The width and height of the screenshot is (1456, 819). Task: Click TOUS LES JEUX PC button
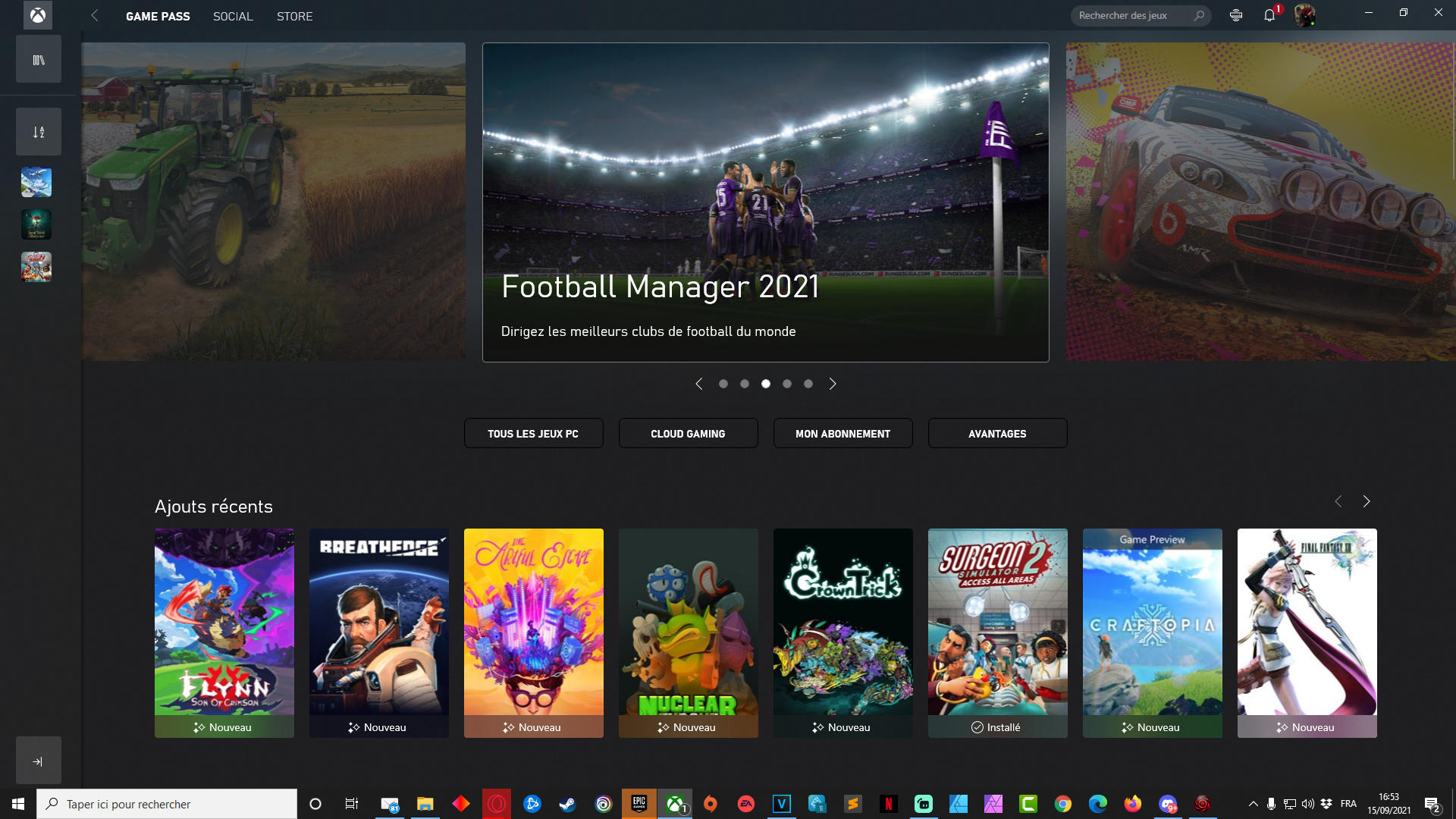[x=534, y=434]
